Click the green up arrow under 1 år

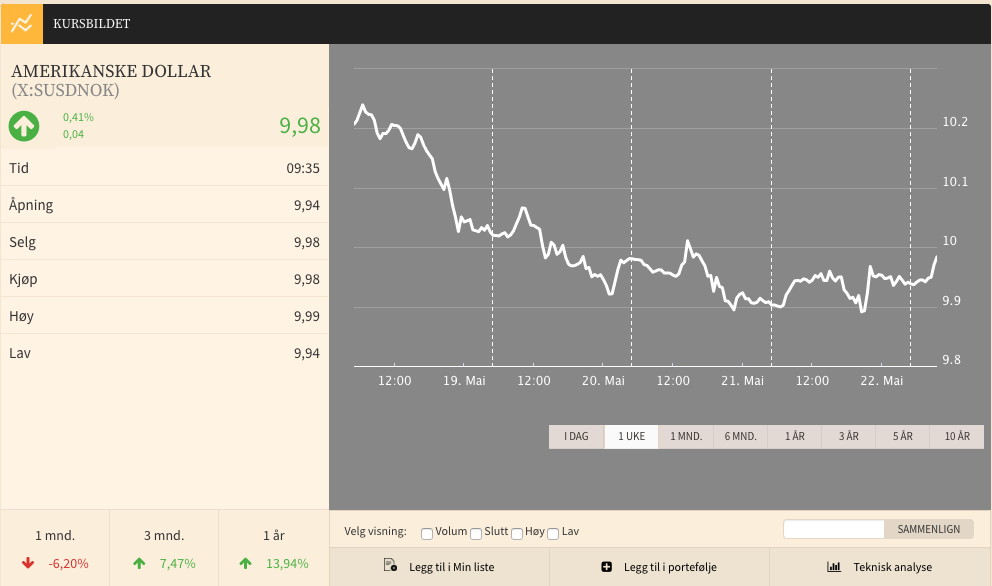click(245, 563)
